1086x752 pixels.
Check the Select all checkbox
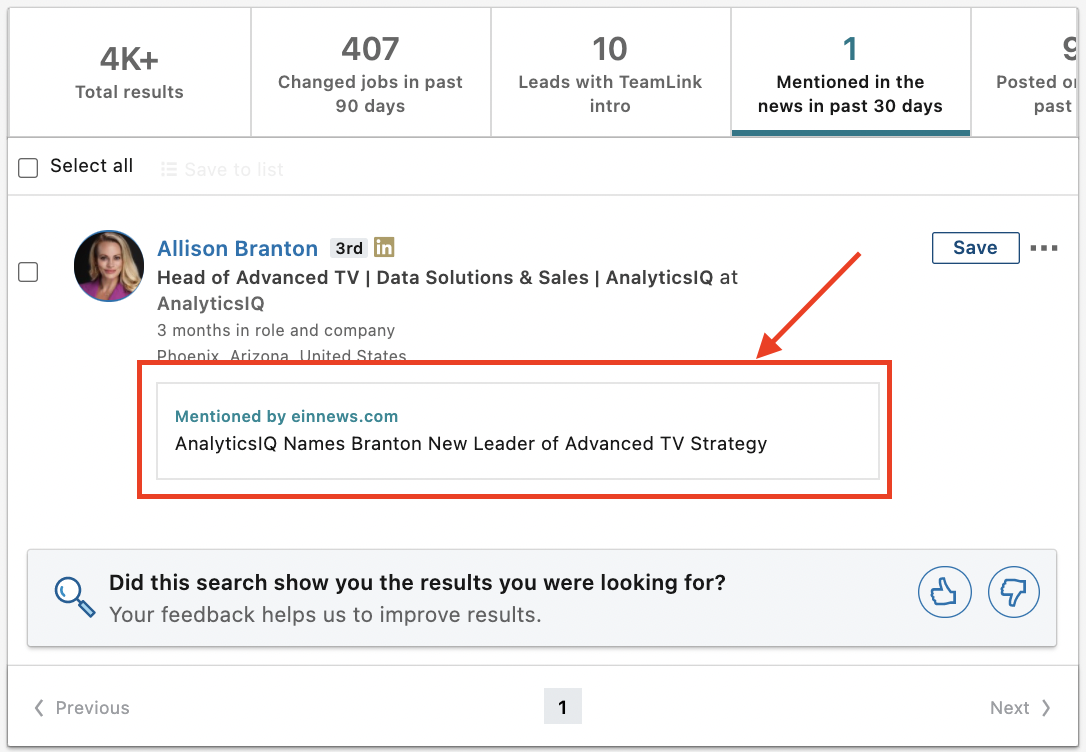(28, 168)
